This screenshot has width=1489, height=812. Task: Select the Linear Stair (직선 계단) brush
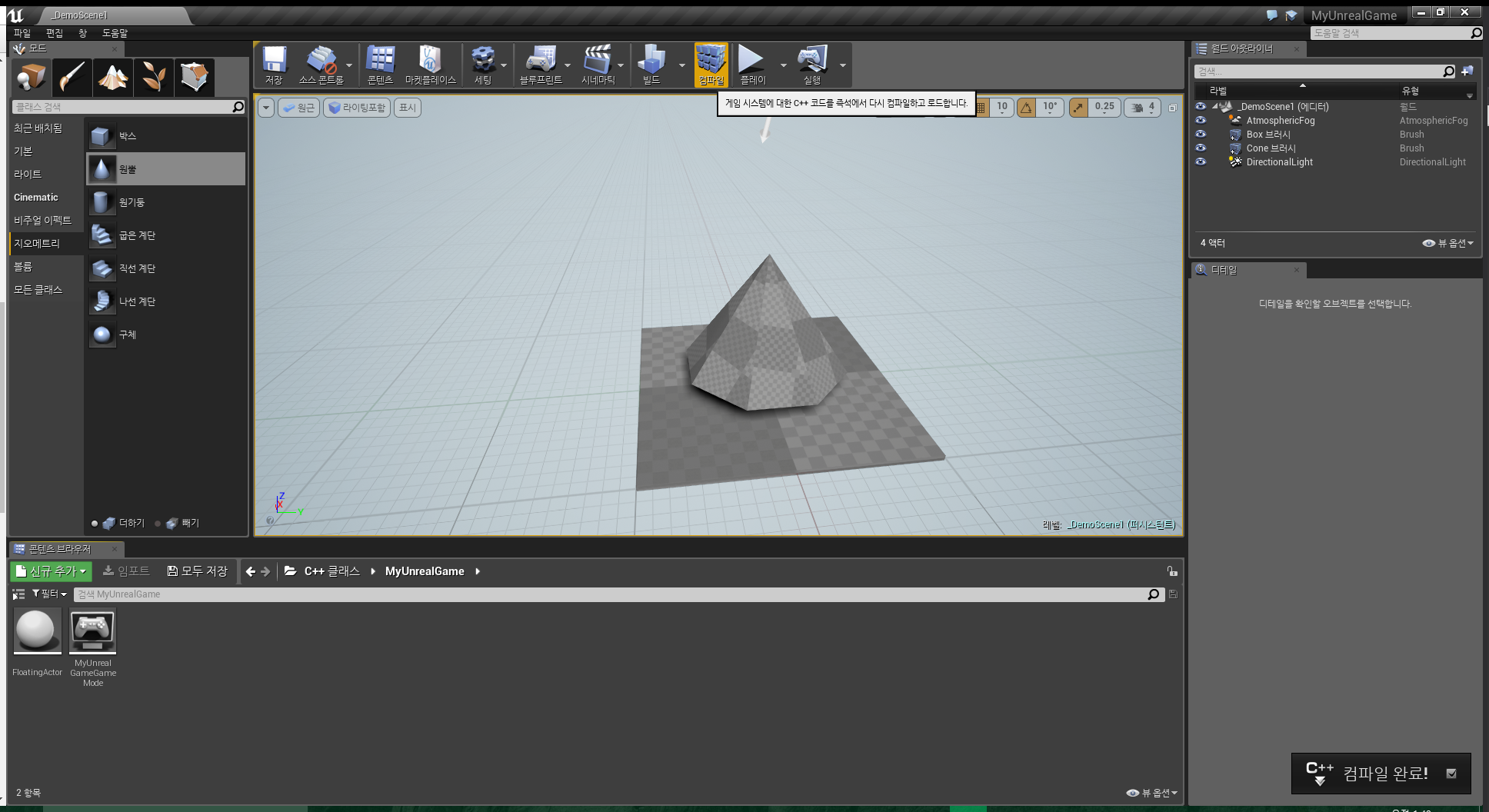[x=166, y=268]
